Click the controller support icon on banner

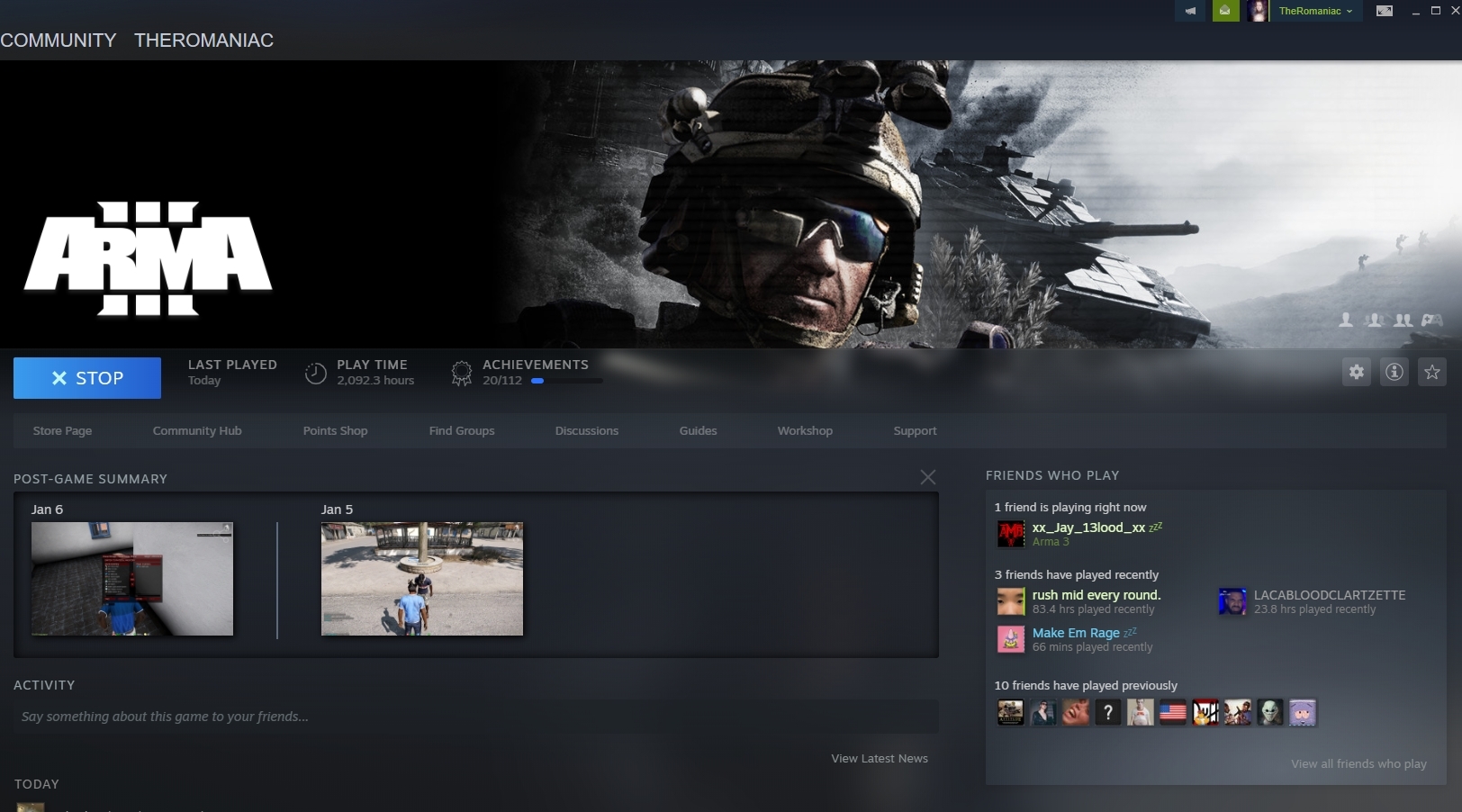[1431, 320]
